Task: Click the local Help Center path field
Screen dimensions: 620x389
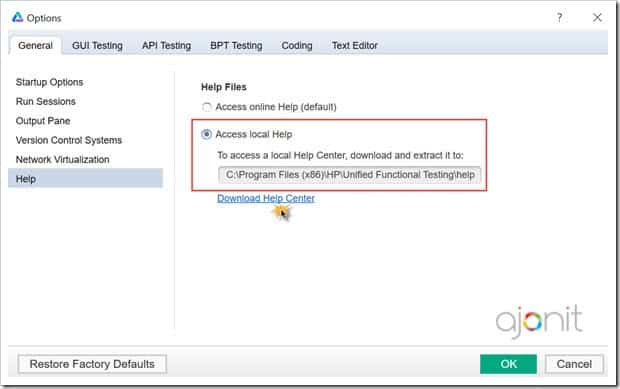Action: click(350, 175)
